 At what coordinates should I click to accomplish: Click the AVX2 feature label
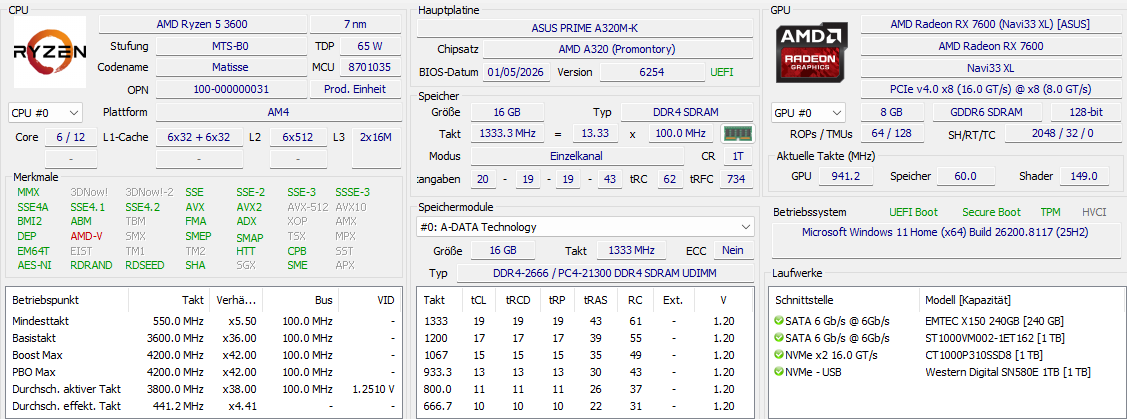coord(249,207)
